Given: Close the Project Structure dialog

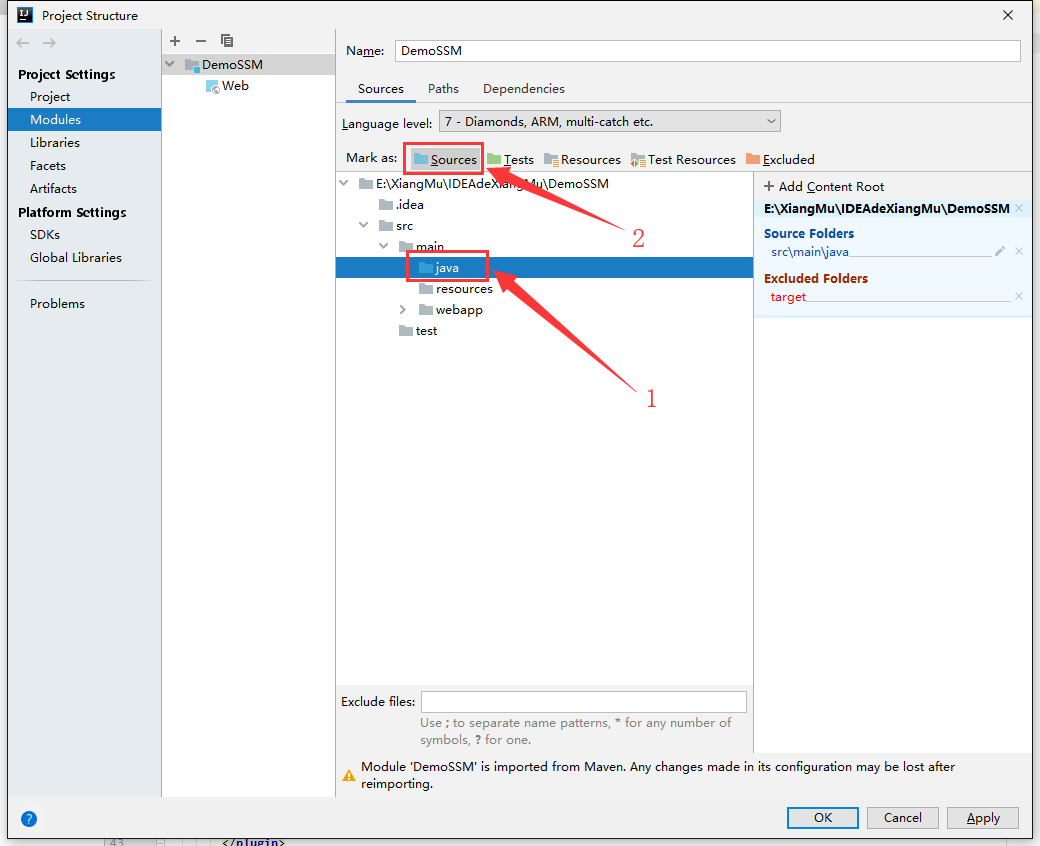Looking at the screenshot, I should tap(1008, 15).
